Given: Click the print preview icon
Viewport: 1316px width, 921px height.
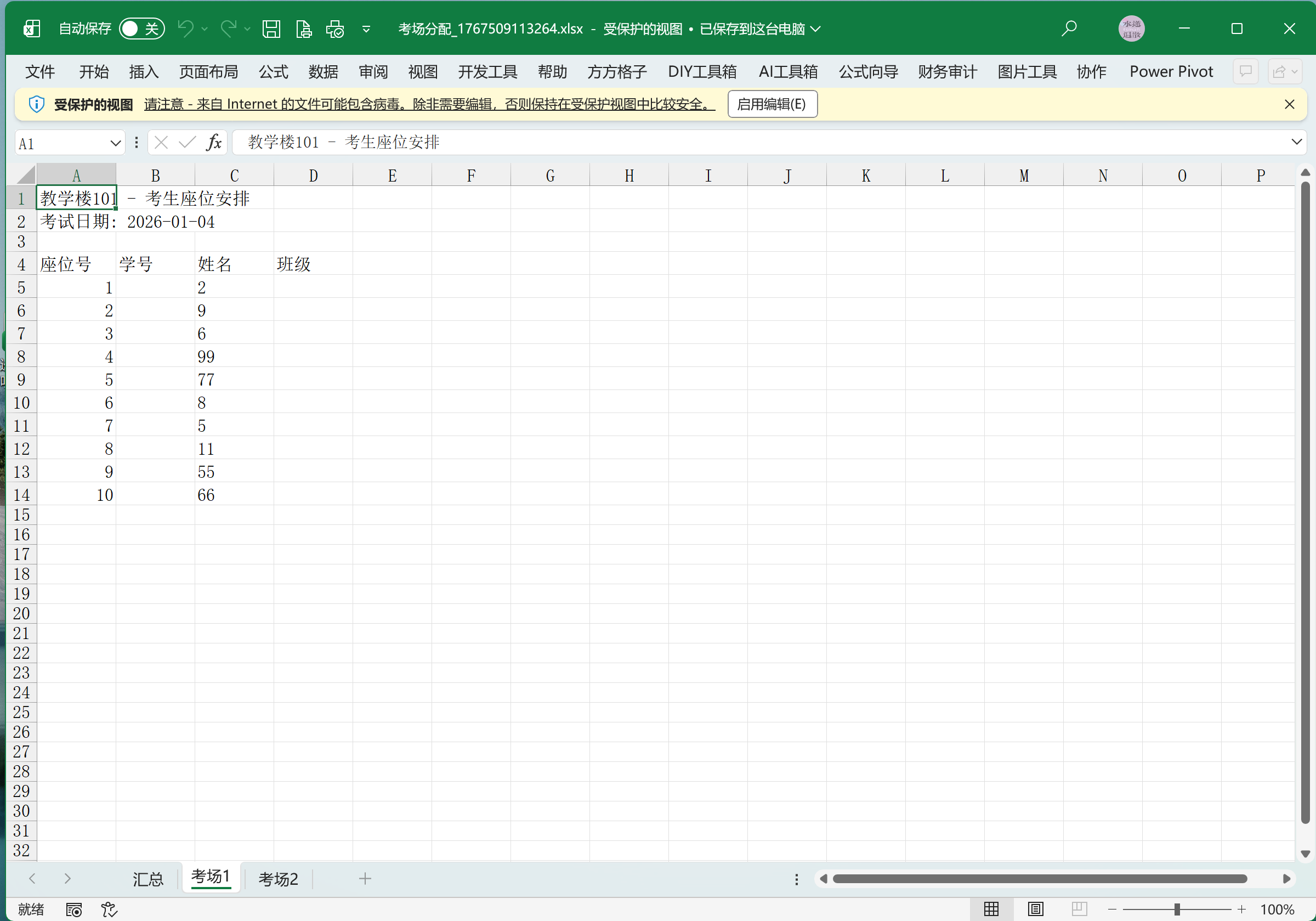Looking at the screenshot, I should point(303,29).
